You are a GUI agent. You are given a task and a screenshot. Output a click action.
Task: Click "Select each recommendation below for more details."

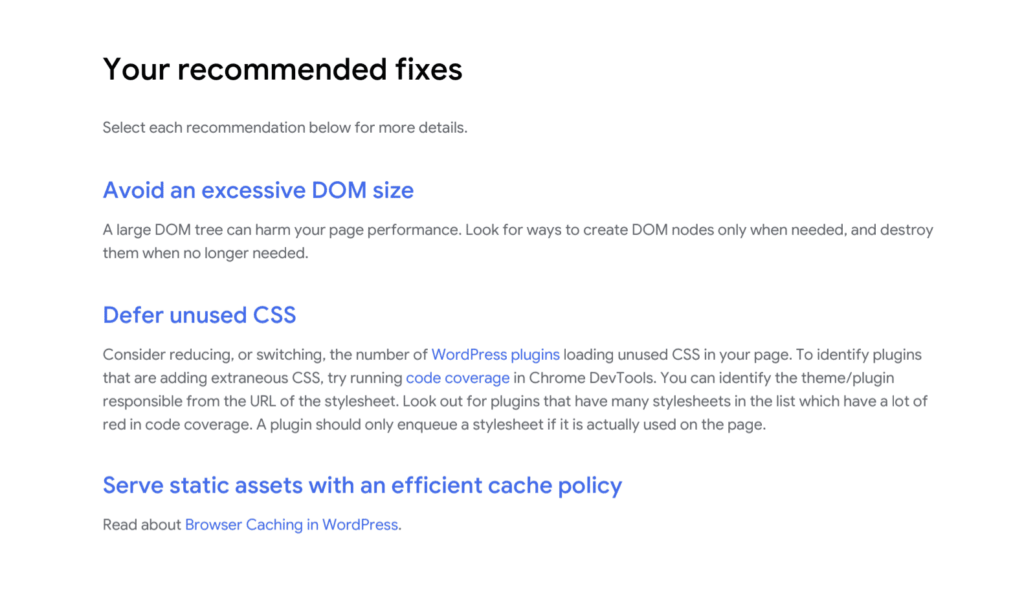coord(285,128)
